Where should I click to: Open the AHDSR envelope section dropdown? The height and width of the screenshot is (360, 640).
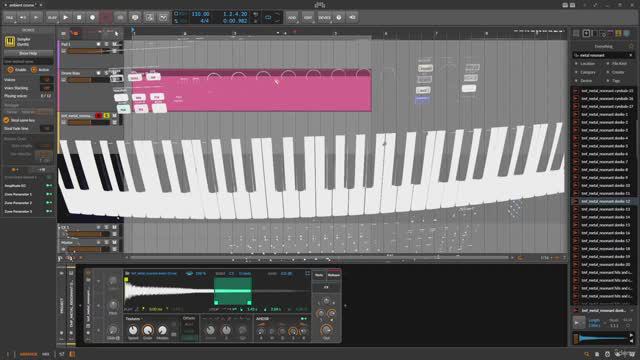coord(263,319)
